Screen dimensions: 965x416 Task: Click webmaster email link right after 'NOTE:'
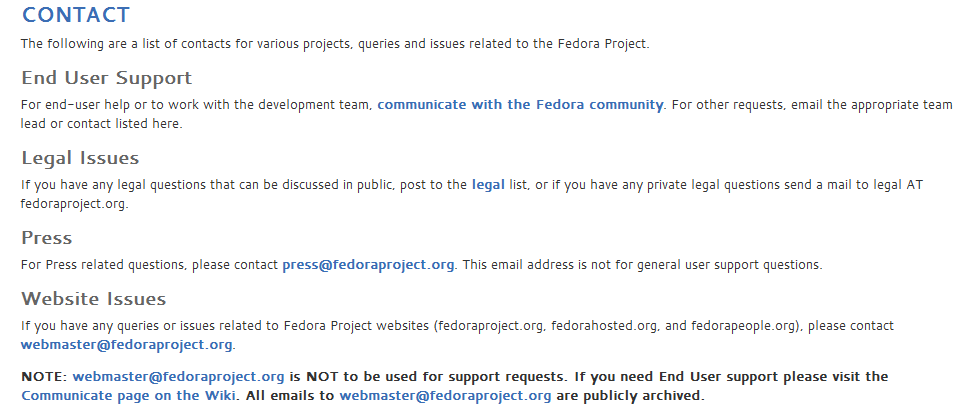pos(178,377)
